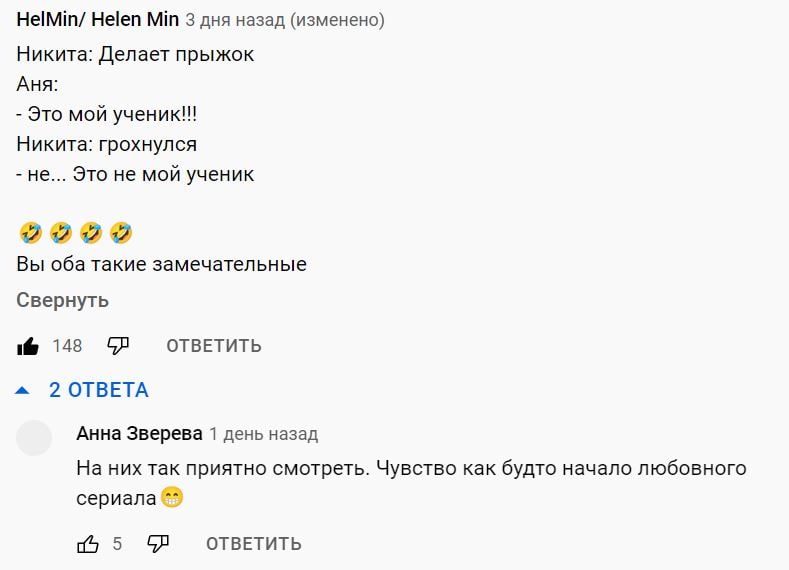Click the reply's like count of 5

117,544
